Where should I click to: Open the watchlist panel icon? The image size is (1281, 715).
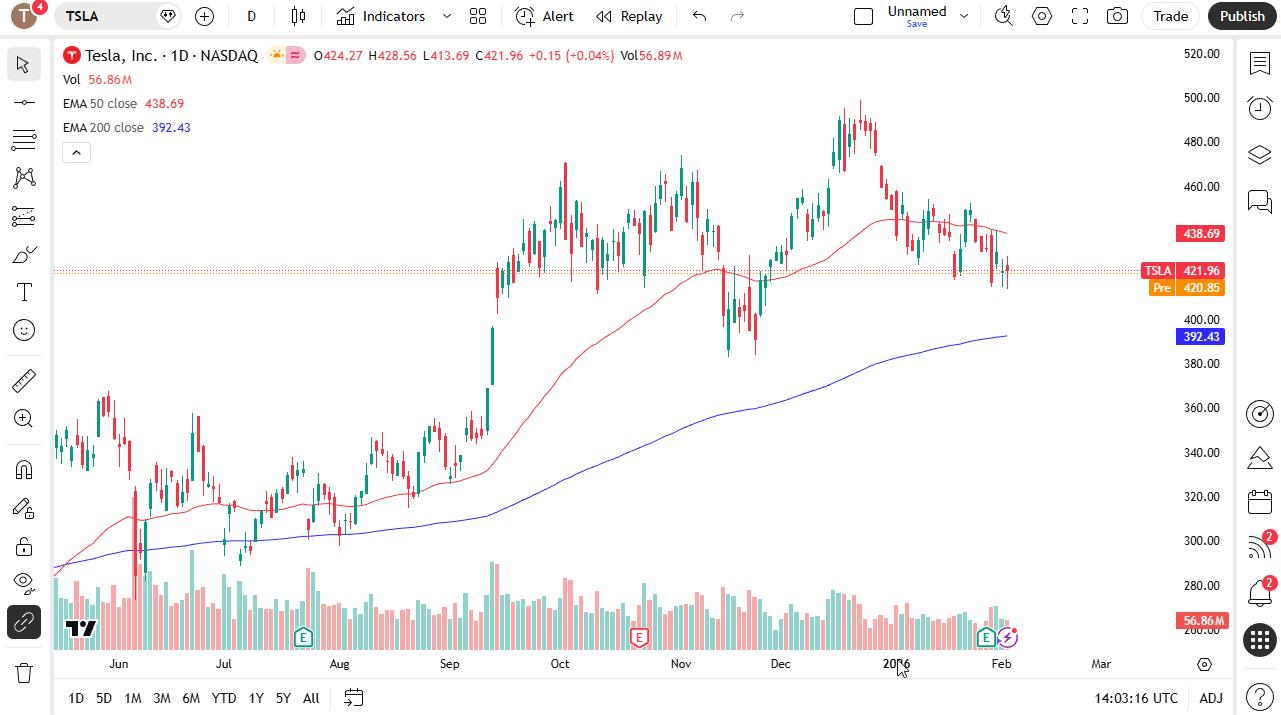point(1260,64)
